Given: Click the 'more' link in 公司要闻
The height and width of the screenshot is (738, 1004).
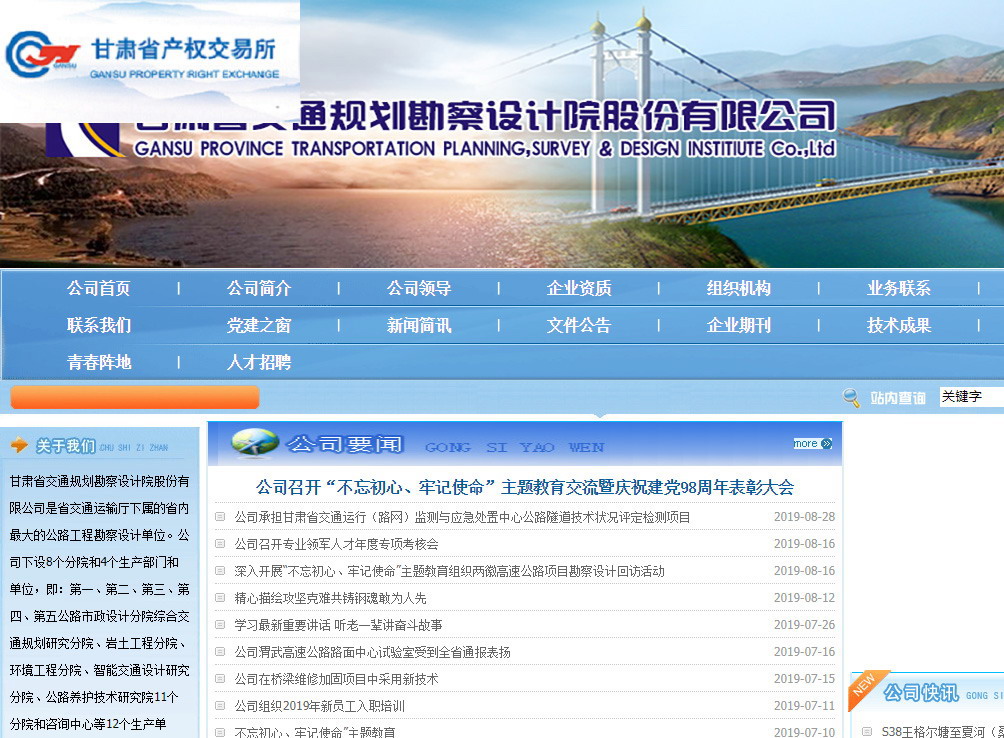Looking at the screenshot, I should coord(813,443).
